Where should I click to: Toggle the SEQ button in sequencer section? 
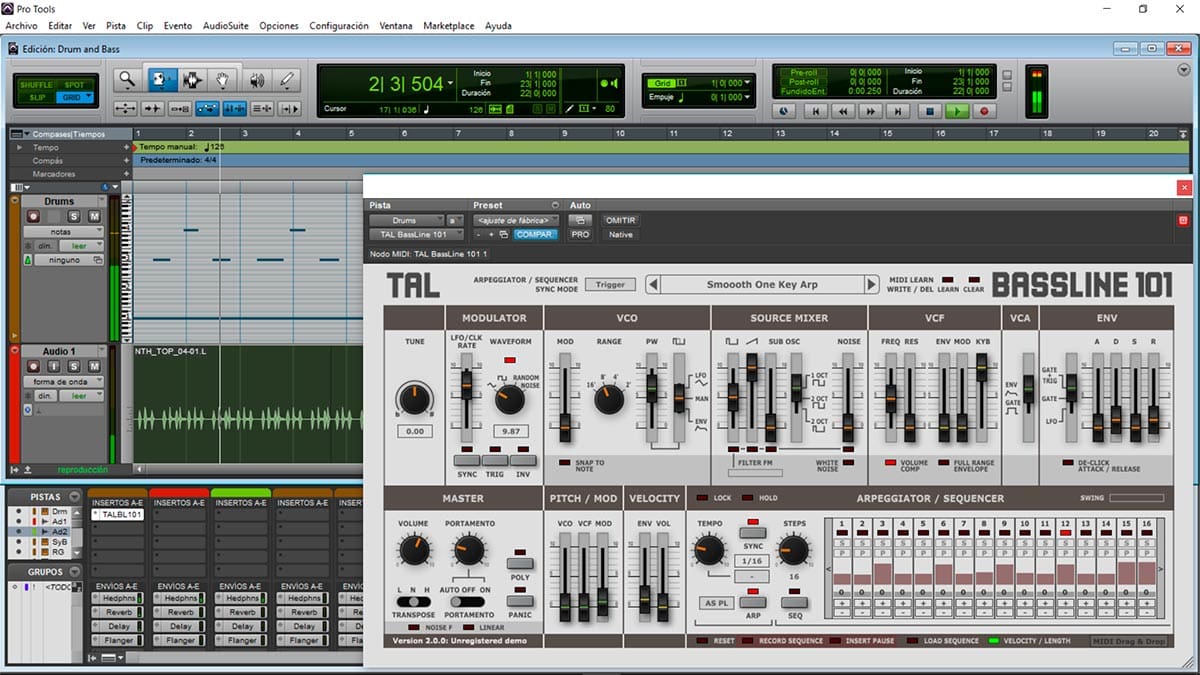(x=793, y=602)
